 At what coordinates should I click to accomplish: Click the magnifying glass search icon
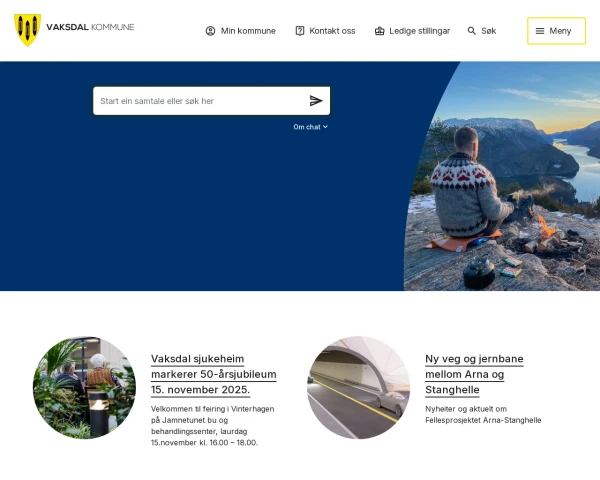[x=471, y=31]
